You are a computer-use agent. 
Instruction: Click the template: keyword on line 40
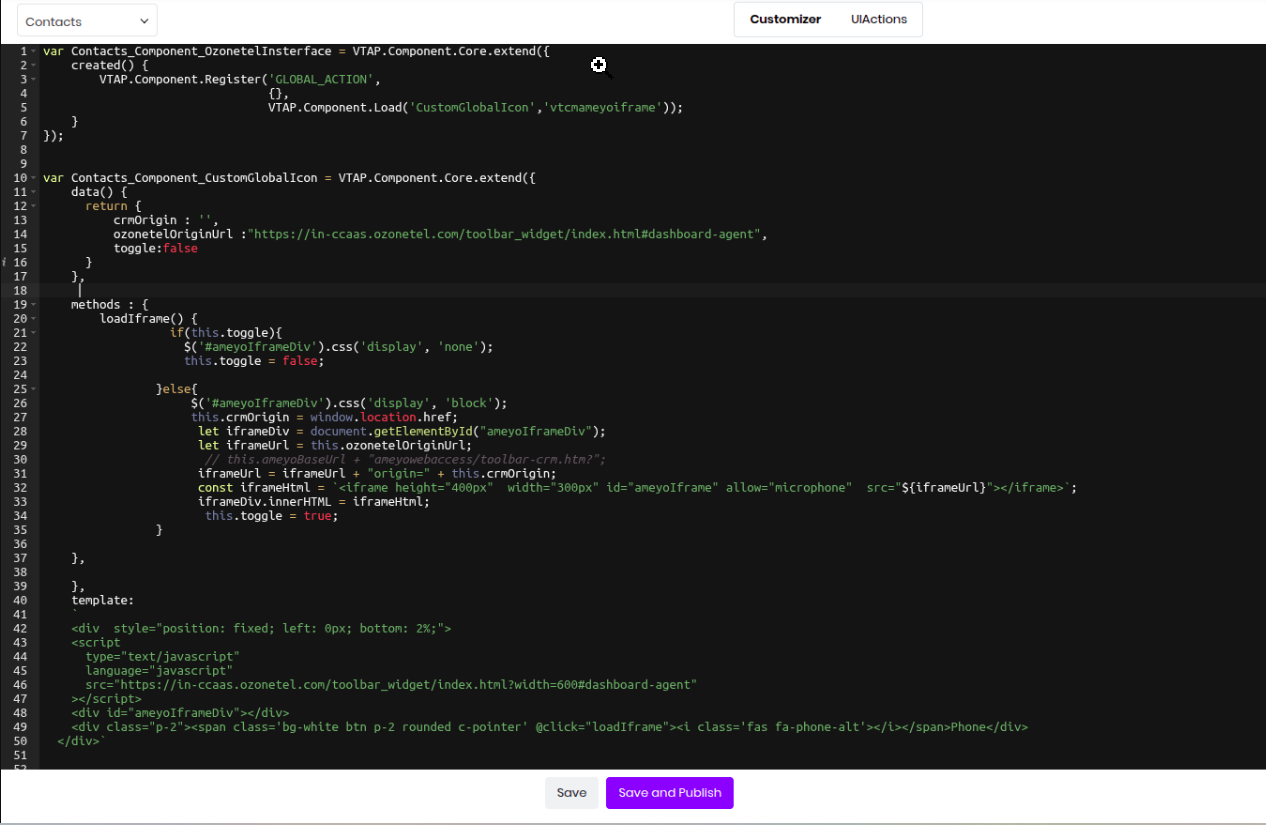(102, 601)
